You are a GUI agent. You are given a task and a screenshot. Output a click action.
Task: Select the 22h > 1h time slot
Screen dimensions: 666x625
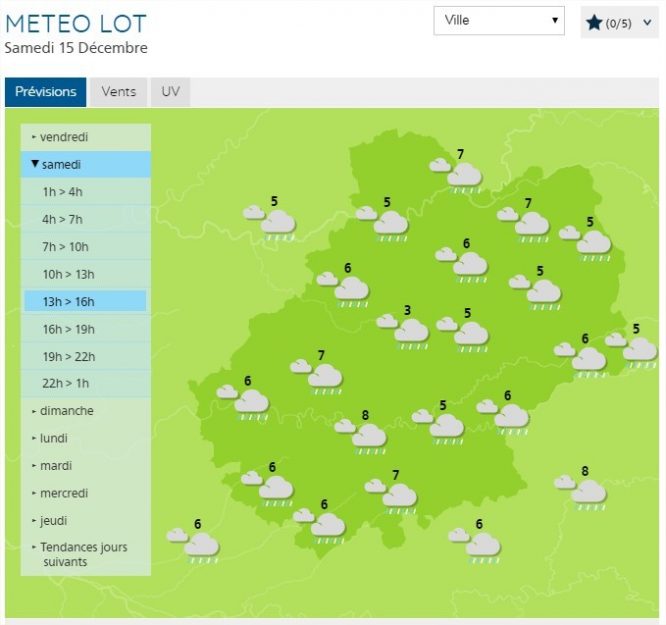[86, 383]
